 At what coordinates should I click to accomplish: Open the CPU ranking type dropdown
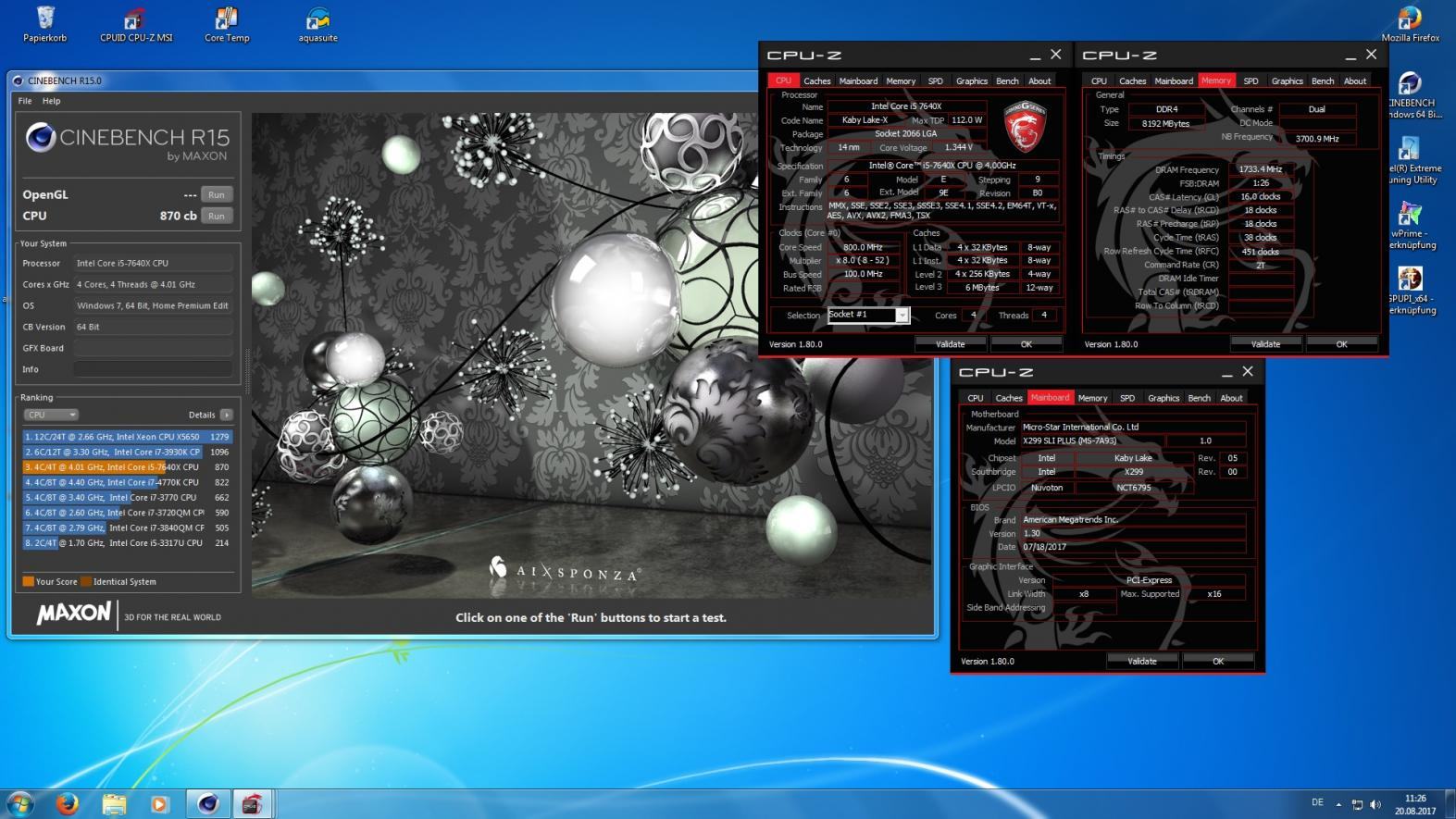[x=50, y=415]
